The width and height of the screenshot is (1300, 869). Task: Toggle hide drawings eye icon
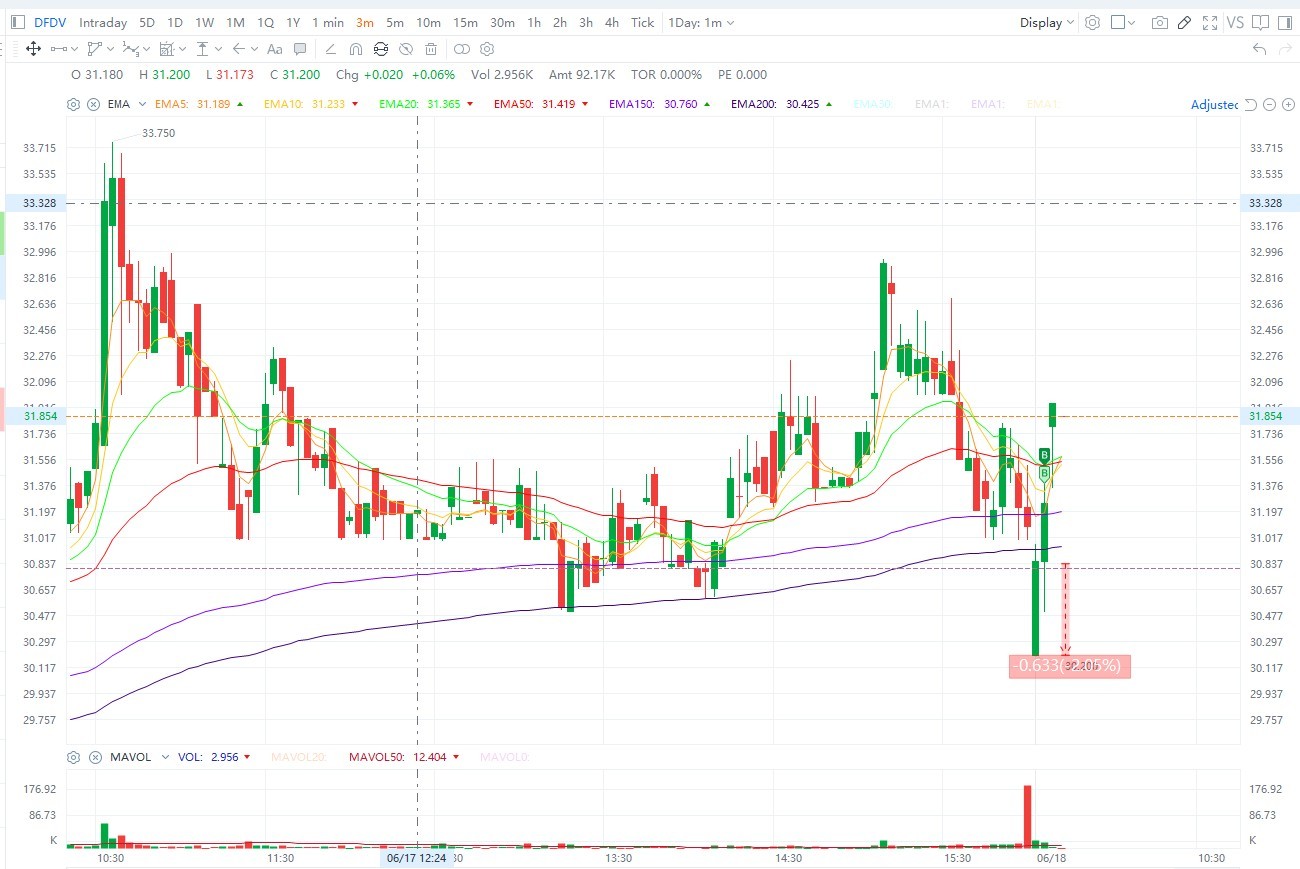tap(406, 48)
